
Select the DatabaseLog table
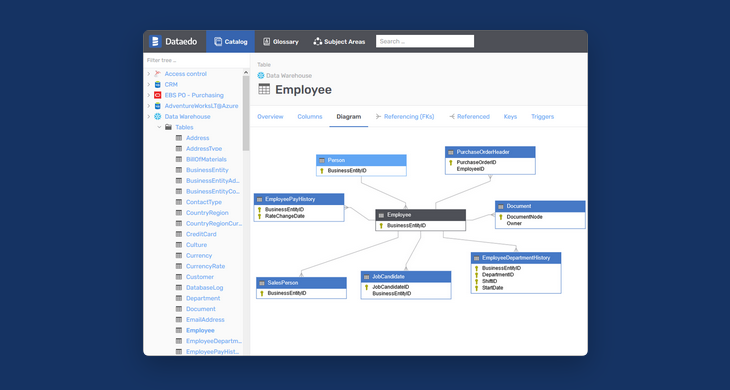[204, 288]
